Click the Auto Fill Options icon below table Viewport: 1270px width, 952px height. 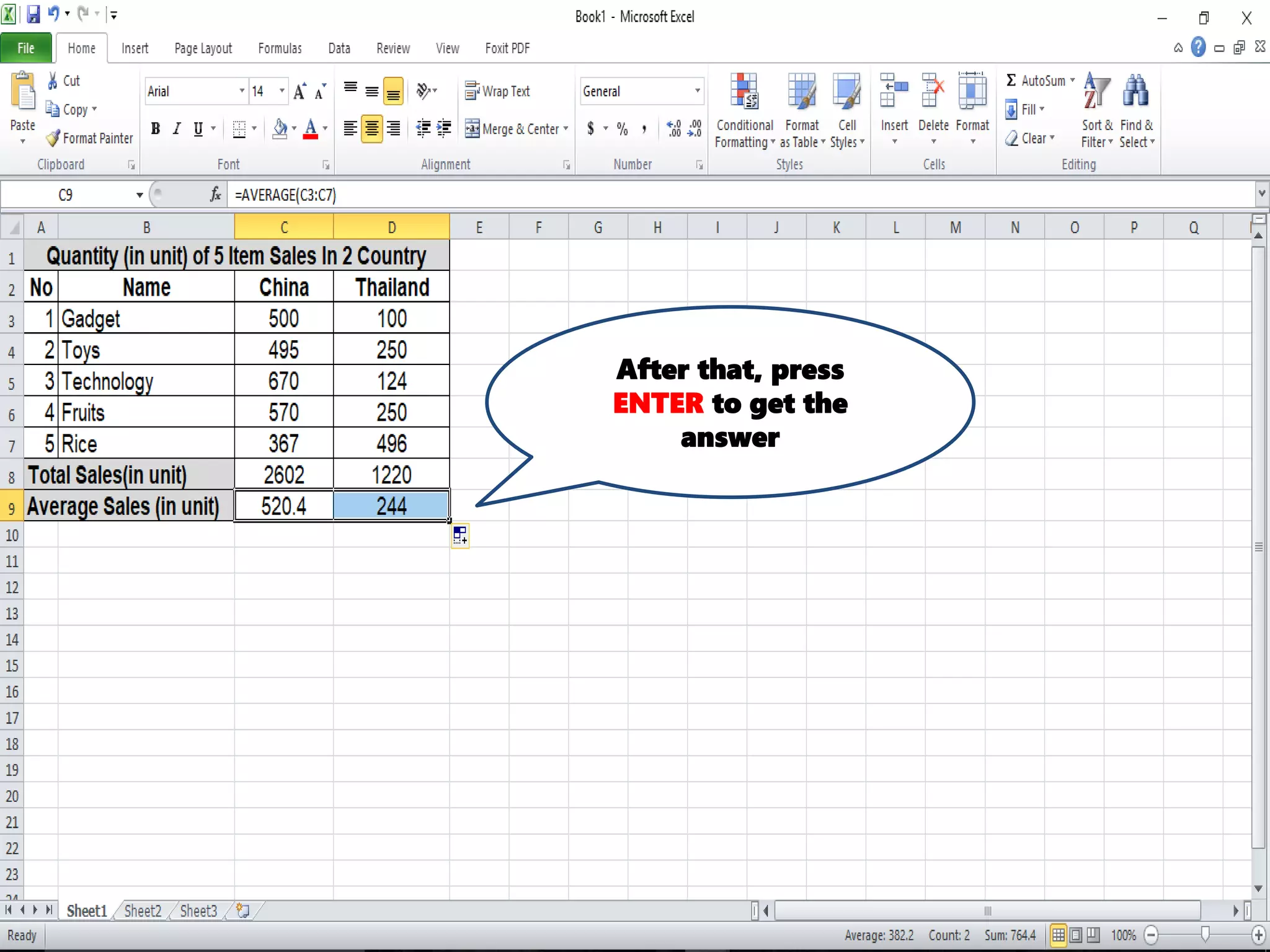click(460, 535)
